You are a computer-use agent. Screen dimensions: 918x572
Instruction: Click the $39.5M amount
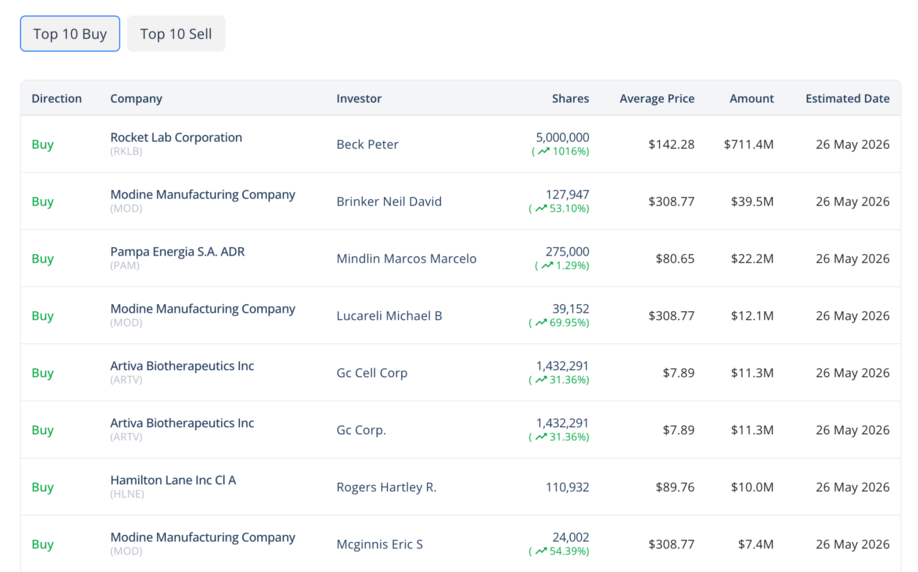pos(752,201)
